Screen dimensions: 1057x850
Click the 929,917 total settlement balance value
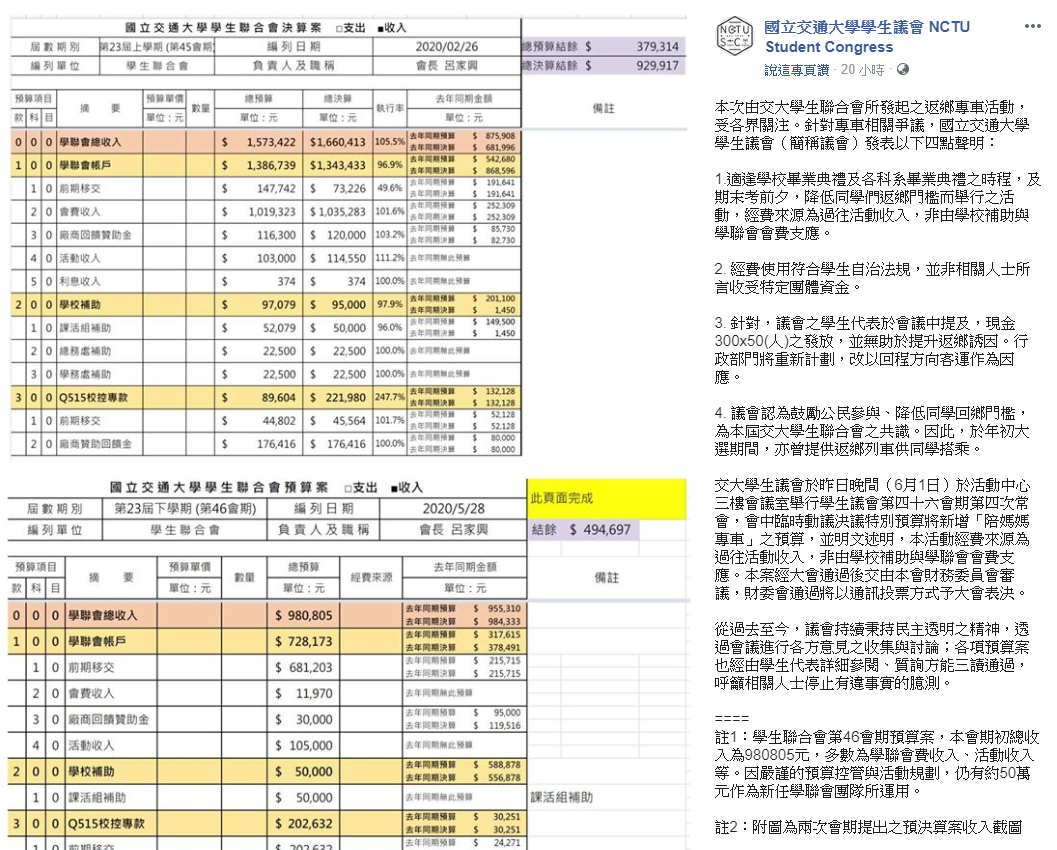[x=657, y=65]
